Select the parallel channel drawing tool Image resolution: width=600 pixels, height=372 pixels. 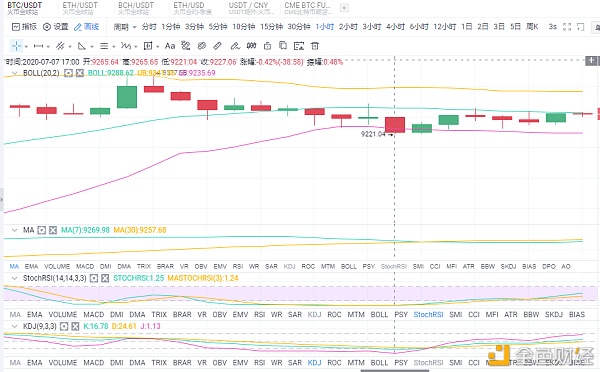tap(60, 46)
